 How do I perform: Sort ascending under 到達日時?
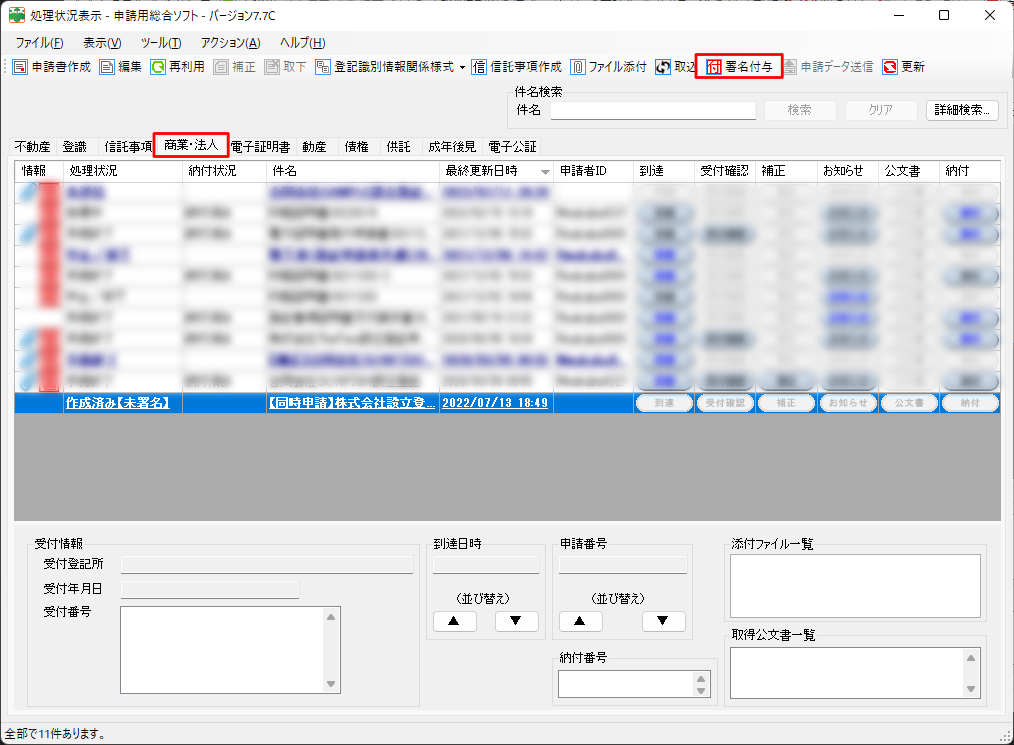coord(454,621)
